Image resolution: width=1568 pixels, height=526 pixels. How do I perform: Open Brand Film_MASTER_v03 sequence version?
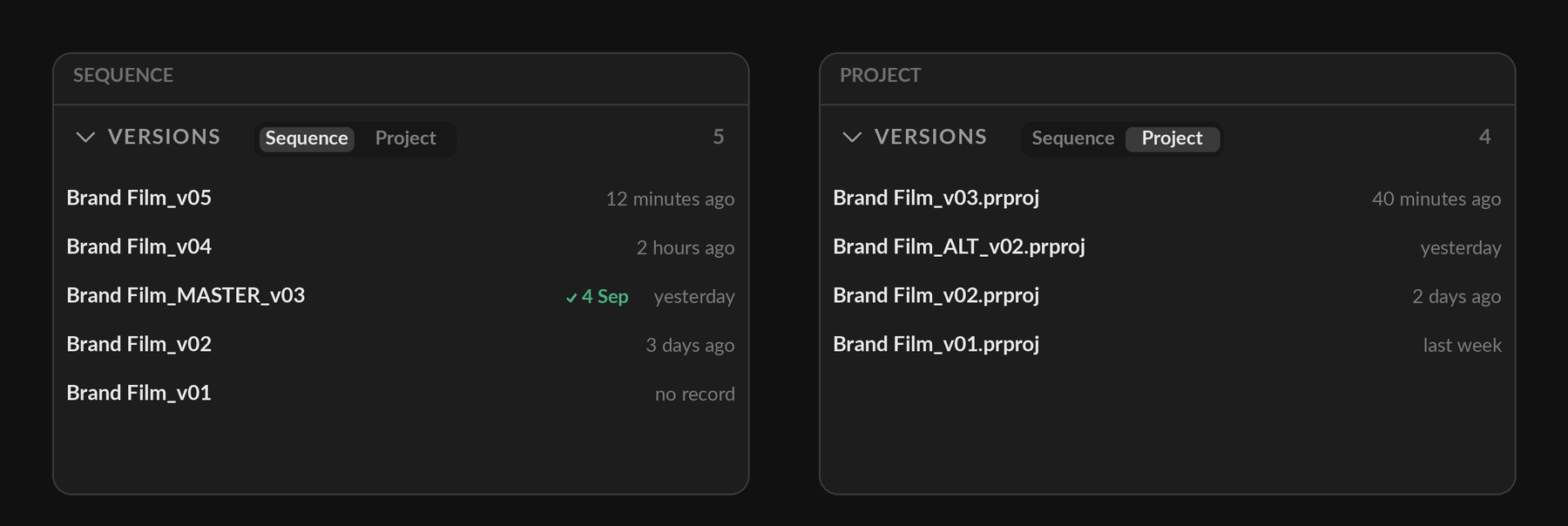(x=401, y=296)
